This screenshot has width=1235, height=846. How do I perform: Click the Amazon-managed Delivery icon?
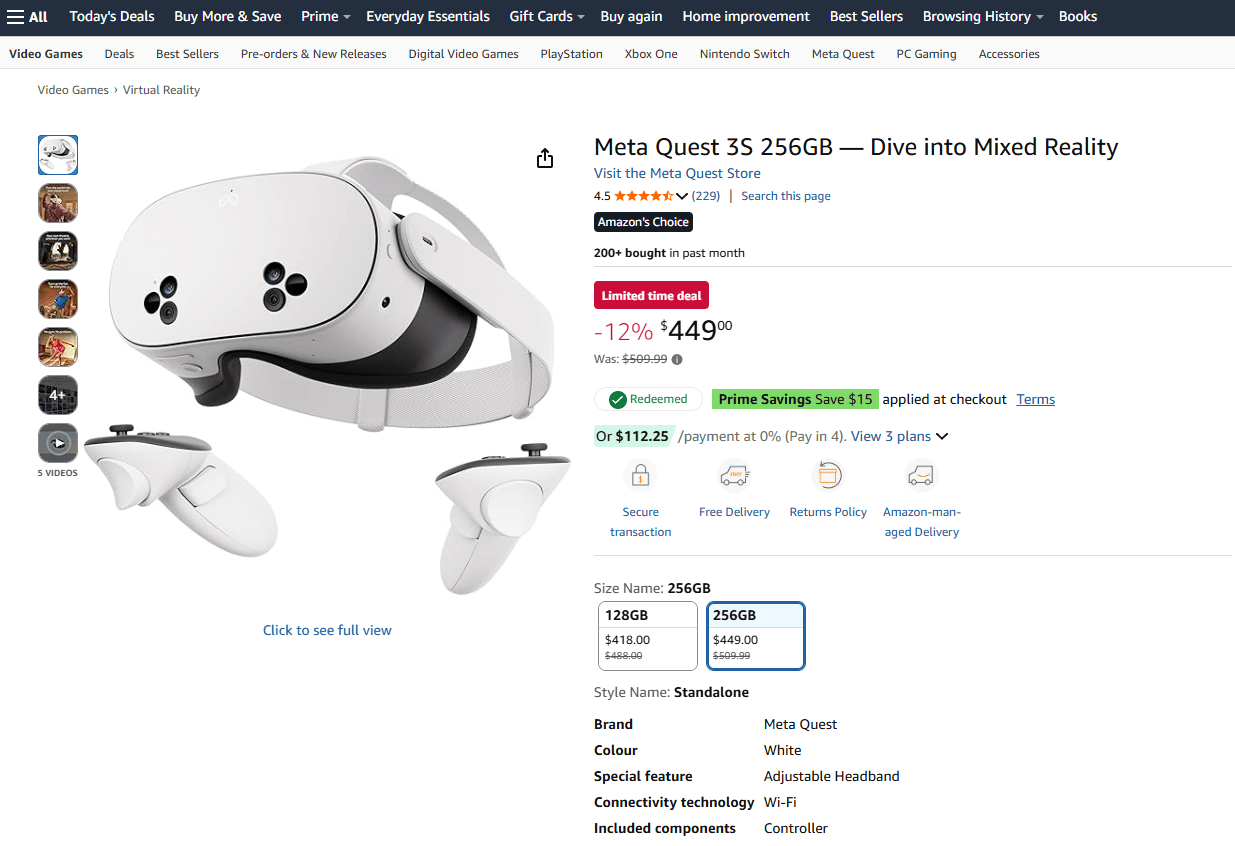pos(921,475)
